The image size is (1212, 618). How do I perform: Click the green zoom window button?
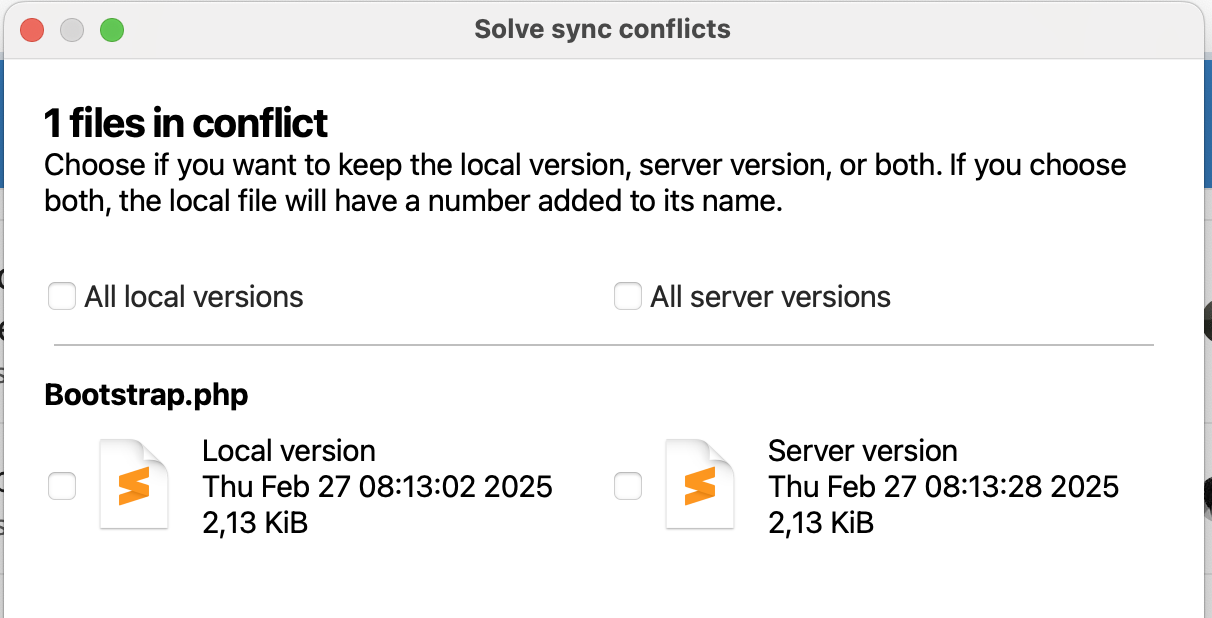click(111, 30)
